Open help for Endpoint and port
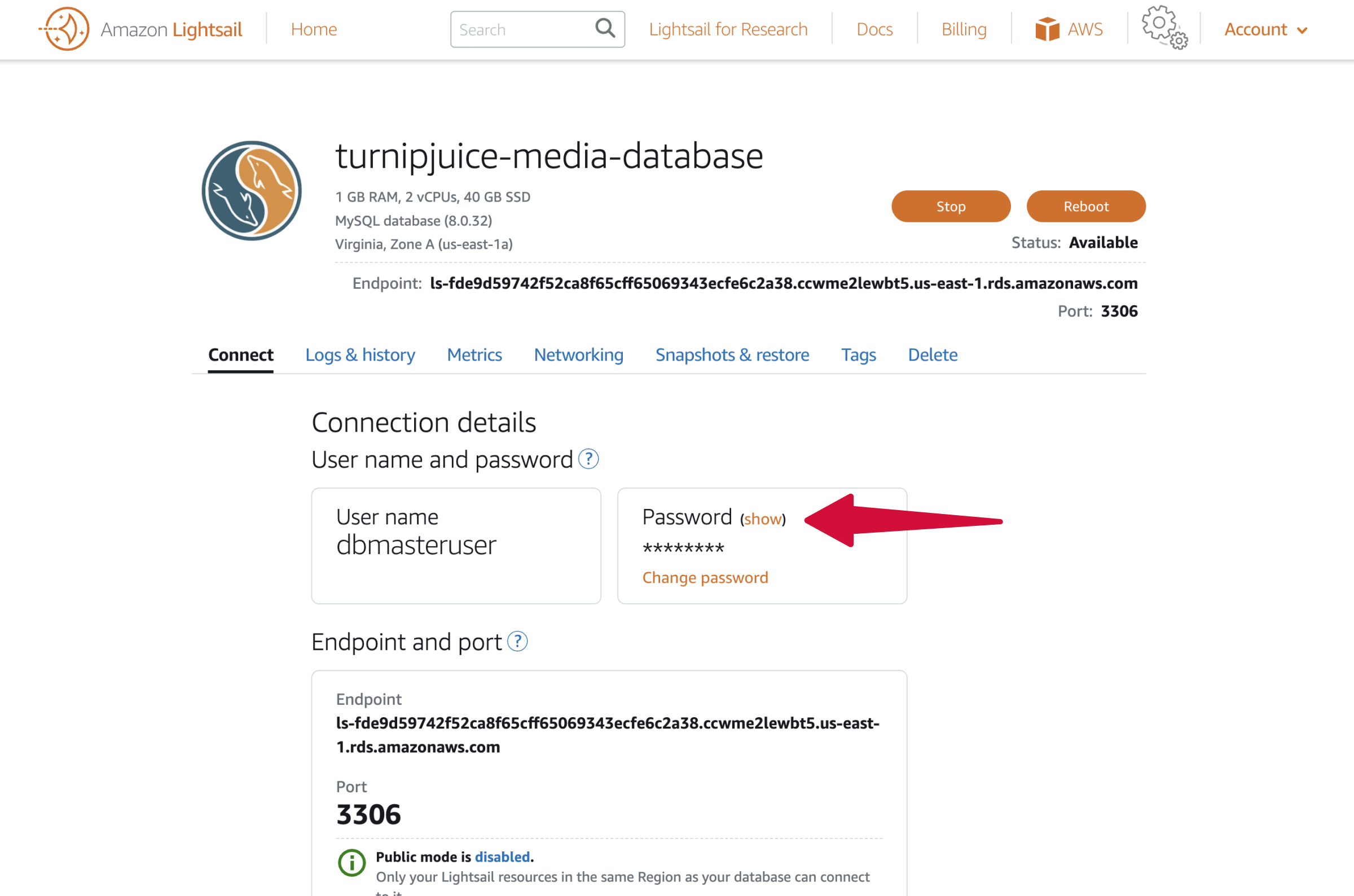 pos(517,642)
